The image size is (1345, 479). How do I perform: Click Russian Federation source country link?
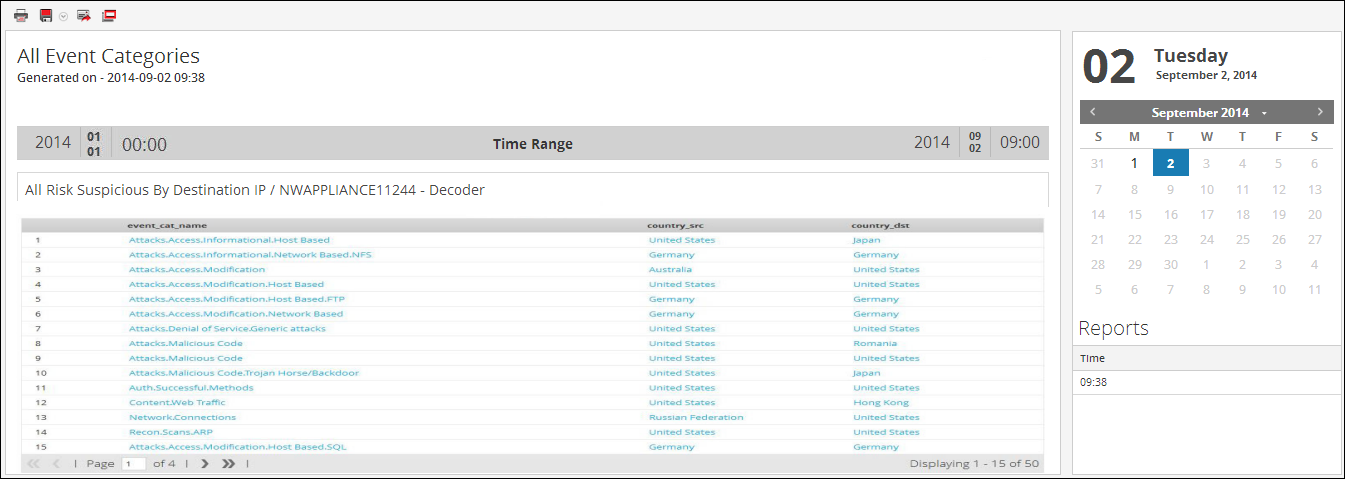696,417
